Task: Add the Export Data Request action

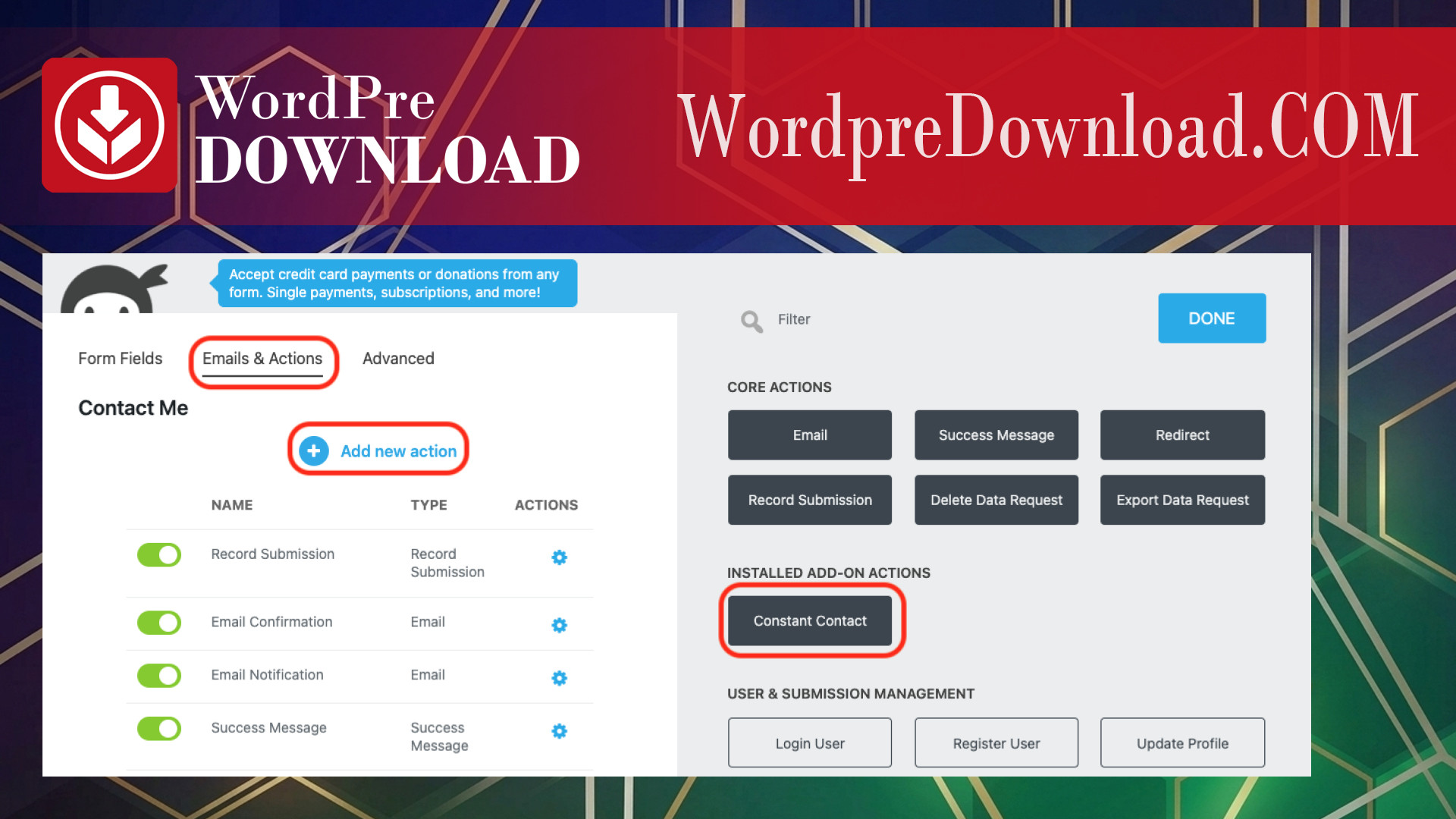Action: 1182,500
